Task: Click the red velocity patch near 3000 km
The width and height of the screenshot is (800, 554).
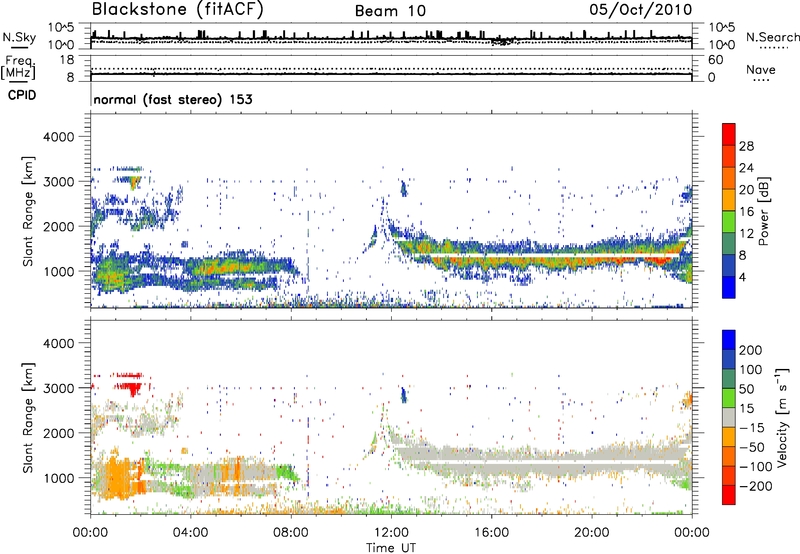Action: [133, 388]
